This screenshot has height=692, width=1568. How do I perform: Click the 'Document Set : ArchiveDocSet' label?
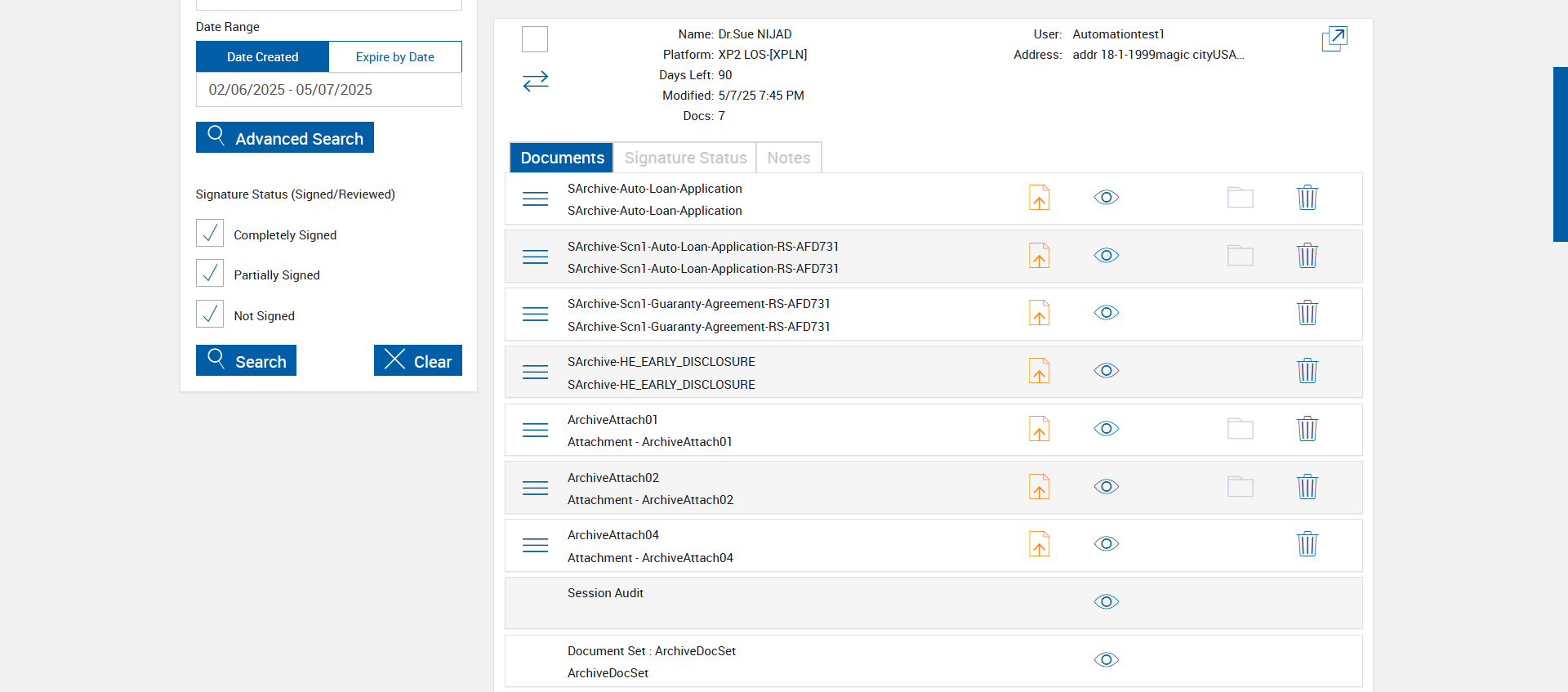click(652, 651)
